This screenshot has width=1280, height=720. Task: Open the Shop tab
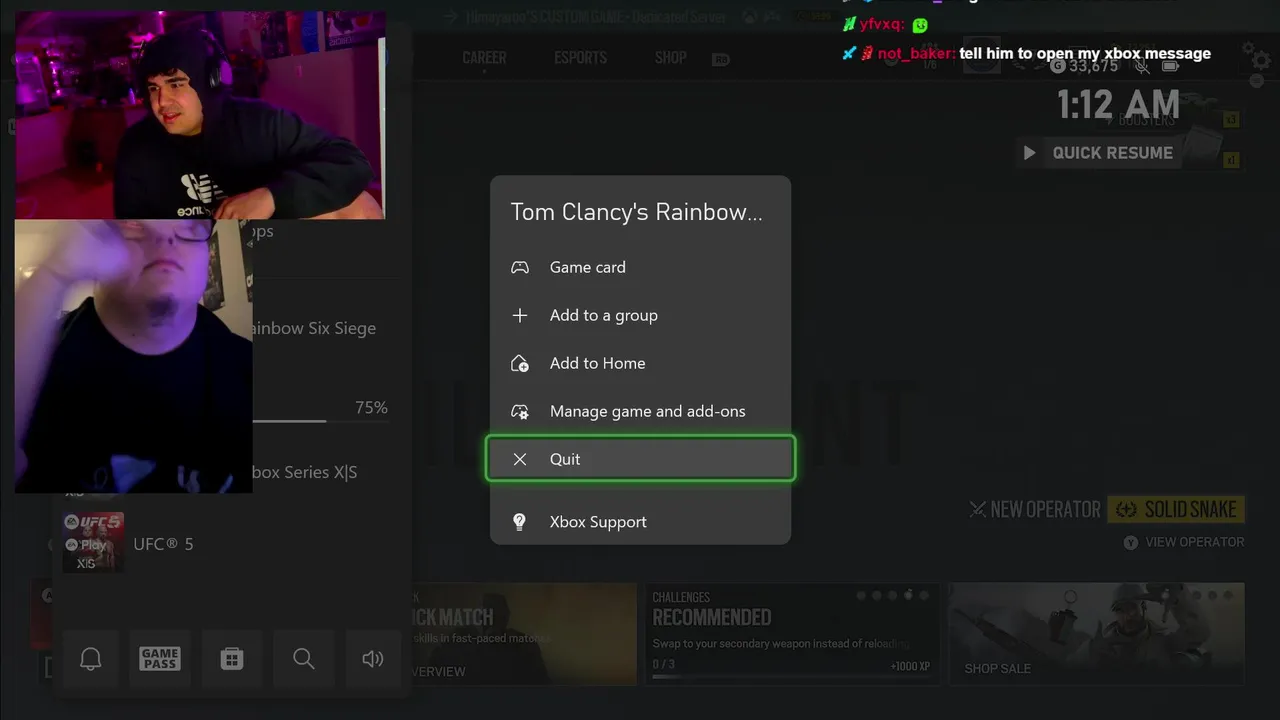[670, 58]
